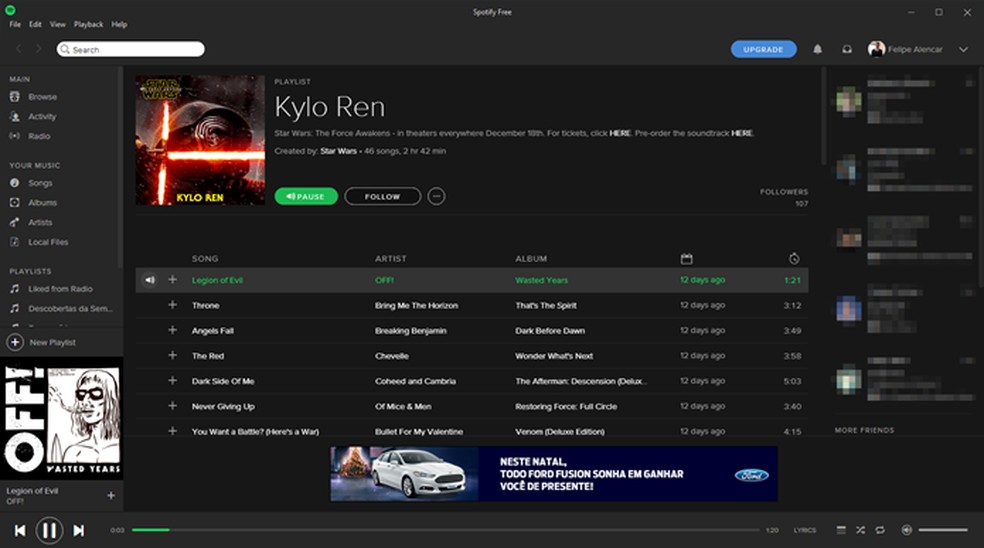Open album Wonder What's Next
Image resolution: width=984 pixels, height=548 pixels.
pos(554,356)
